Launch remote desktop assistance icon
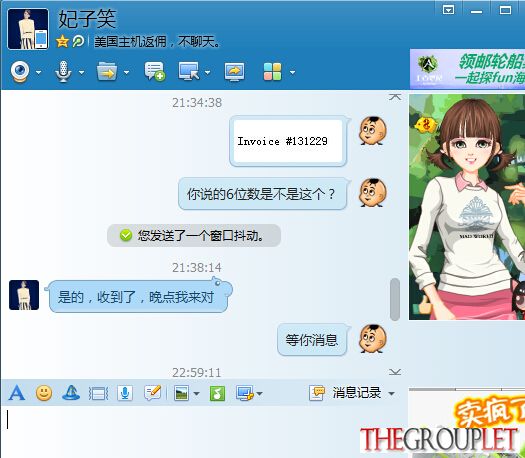This screenshot has height=458, width=525. pos(189,71)
